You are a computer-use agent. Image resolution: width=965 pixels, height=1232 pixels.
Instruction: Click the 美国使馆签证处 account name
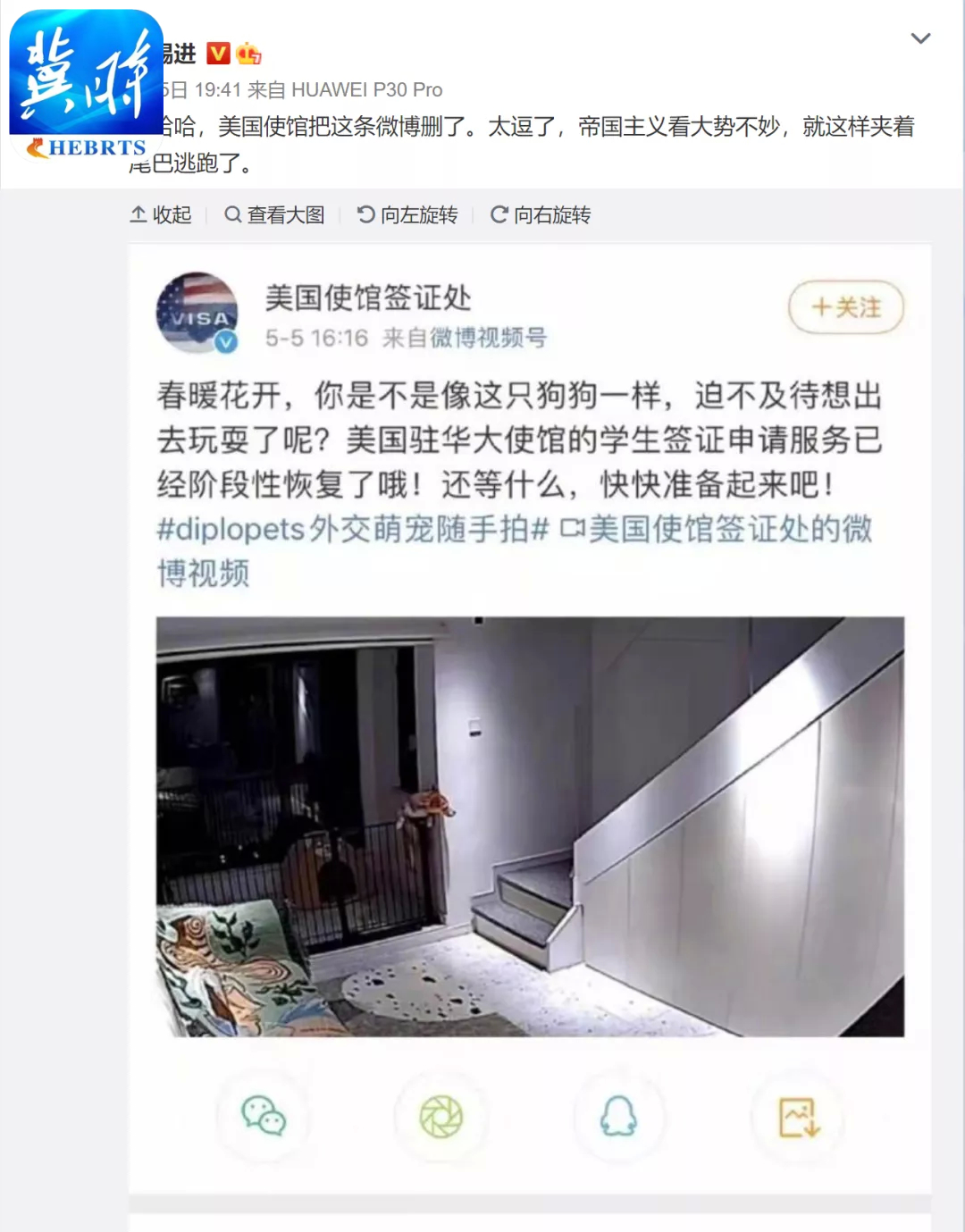(368, 298)
